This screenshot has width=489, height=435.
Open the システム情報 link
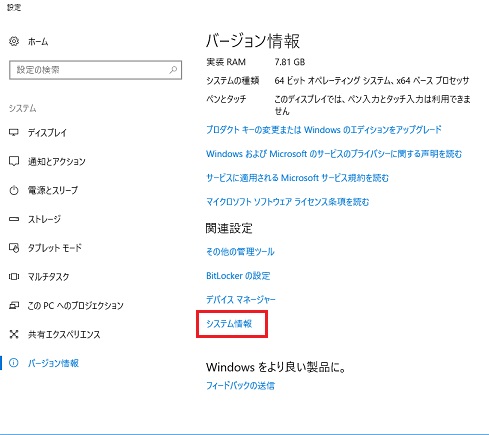click(229, 324)
